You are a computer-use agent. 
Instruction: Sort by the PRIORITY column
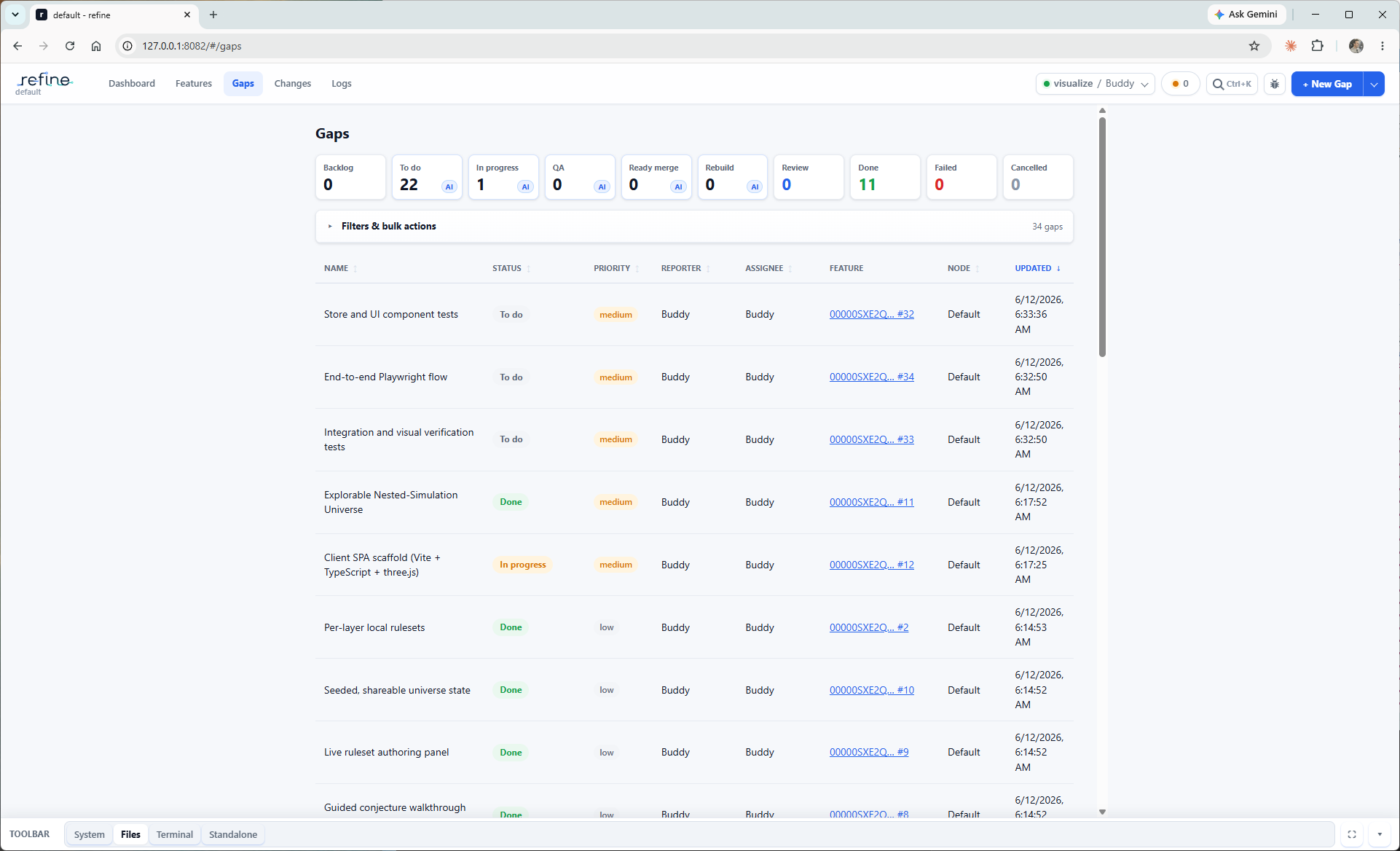click(x=616, y=268)
